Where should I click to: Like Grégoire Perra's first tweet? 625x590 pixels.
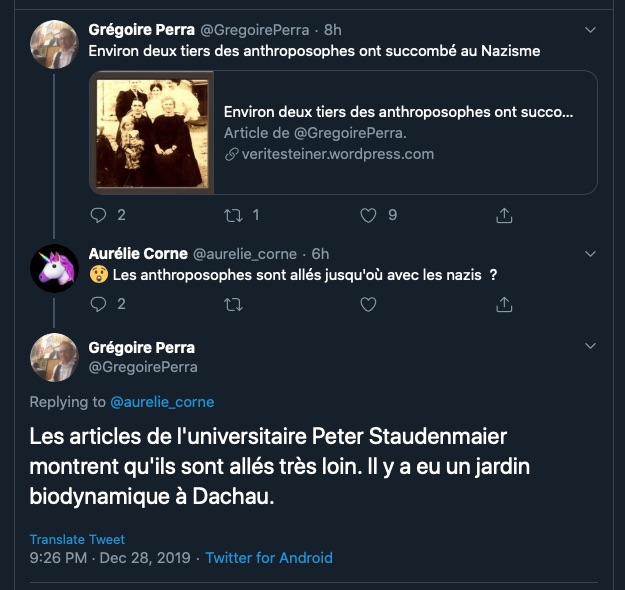coord(368,215)
